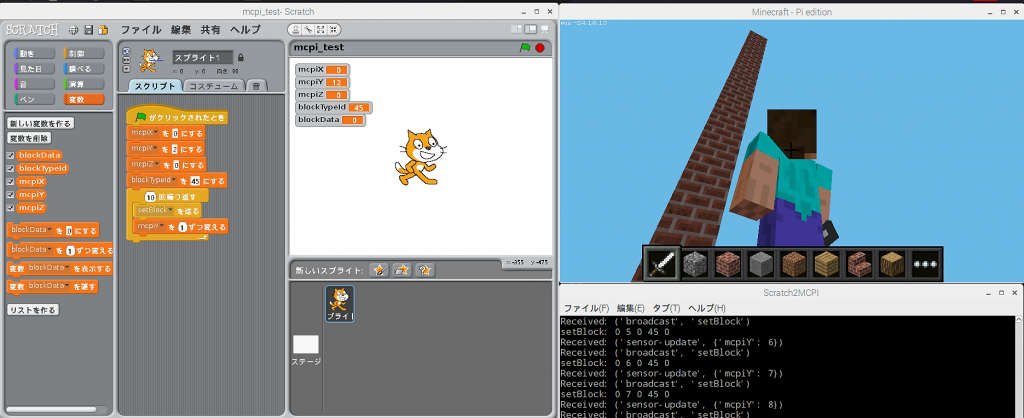Select the delete scissors tool
The width and height of the screenshot is (1024, 418).
click(308, 29)
